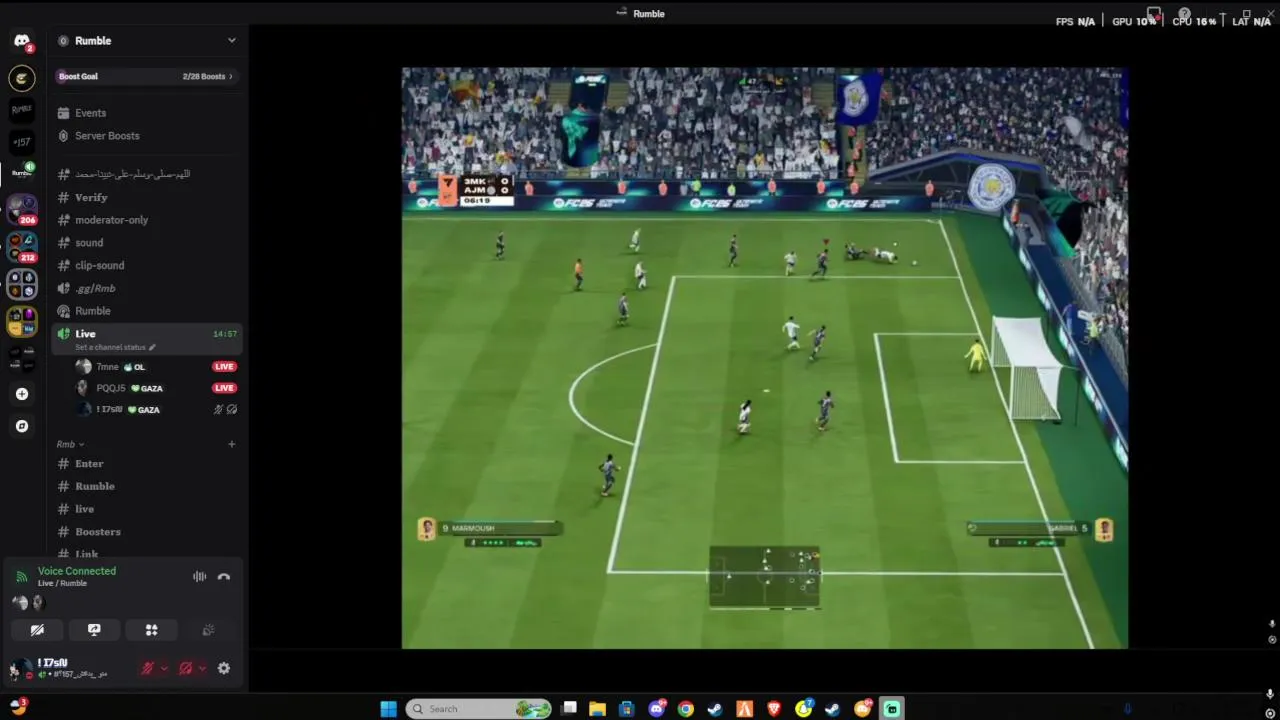Collapse the Rmb category

(x=70, y=444)
